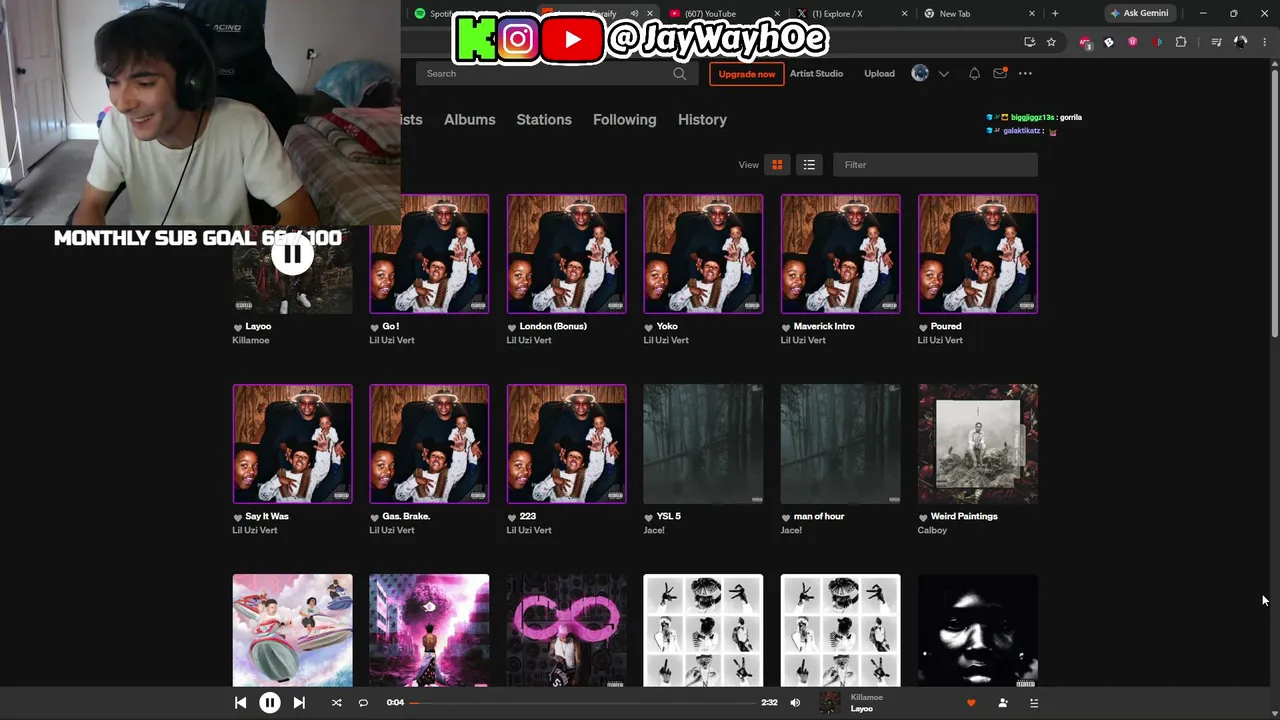Viewport: 1280px width, 720px height.
Task: Open the History tab
Action: [x=702, y=119]
